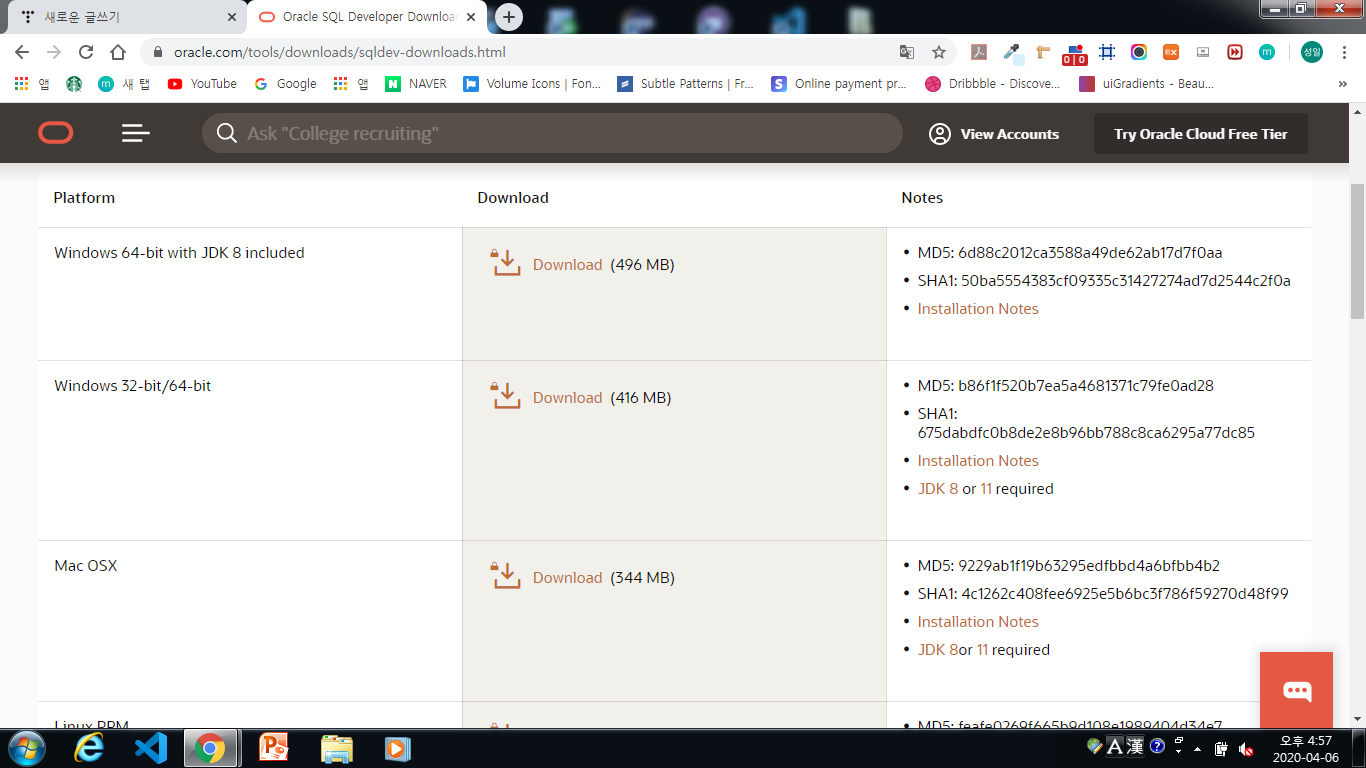Click the address bar URL

point(340,52)
